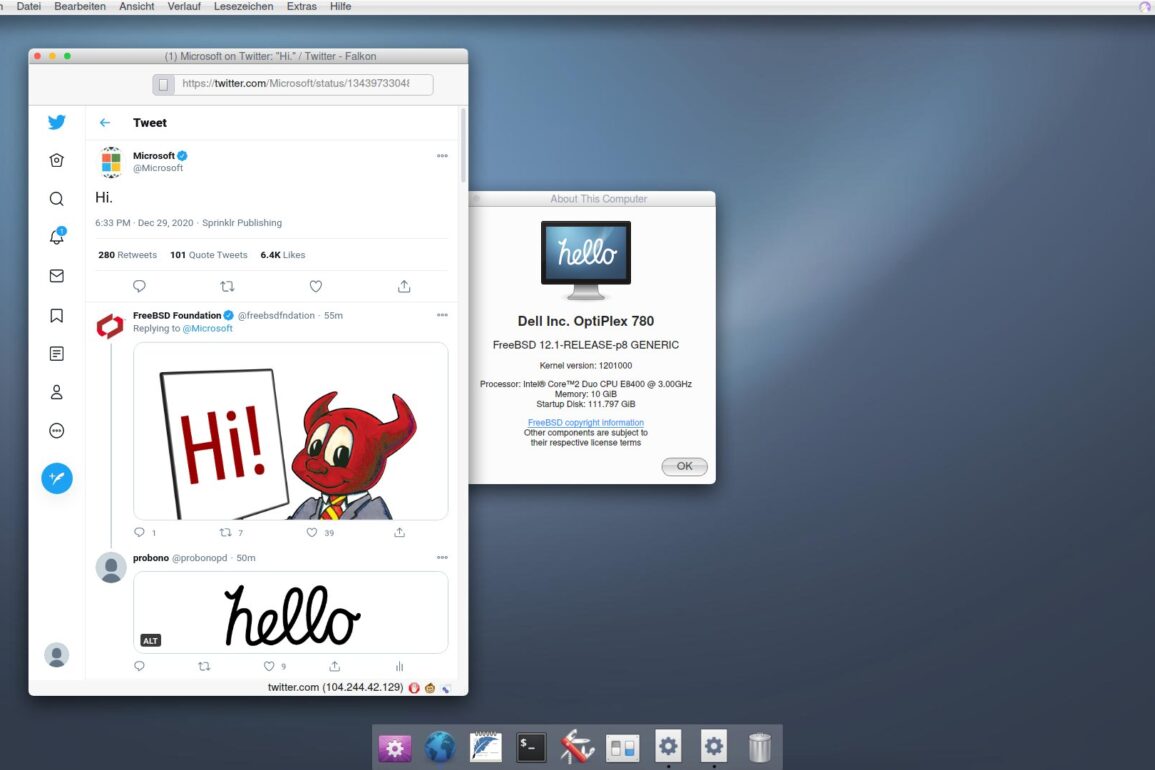Image resolution: width=1155 pixels, height=770 pixels.
Task: Click OK in About This Computer
Action: point(684,466)
